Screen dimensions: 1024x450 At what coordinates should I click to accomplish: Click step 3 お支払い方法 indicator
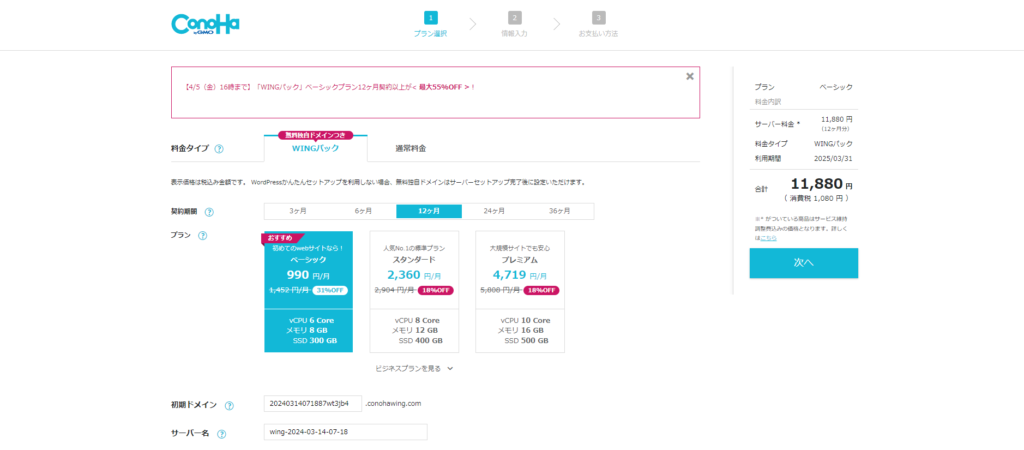598,24
